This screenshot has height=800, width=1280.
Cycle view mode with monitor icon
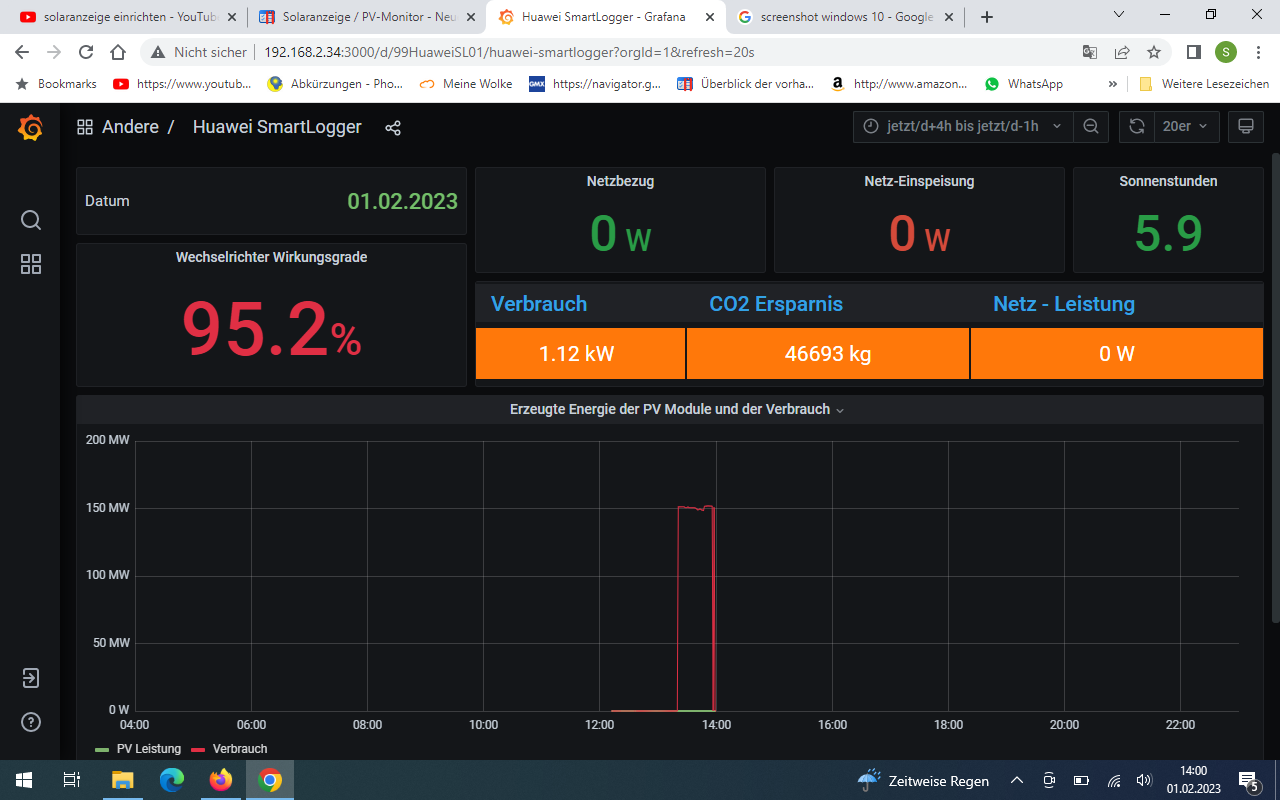(1245, 127)
